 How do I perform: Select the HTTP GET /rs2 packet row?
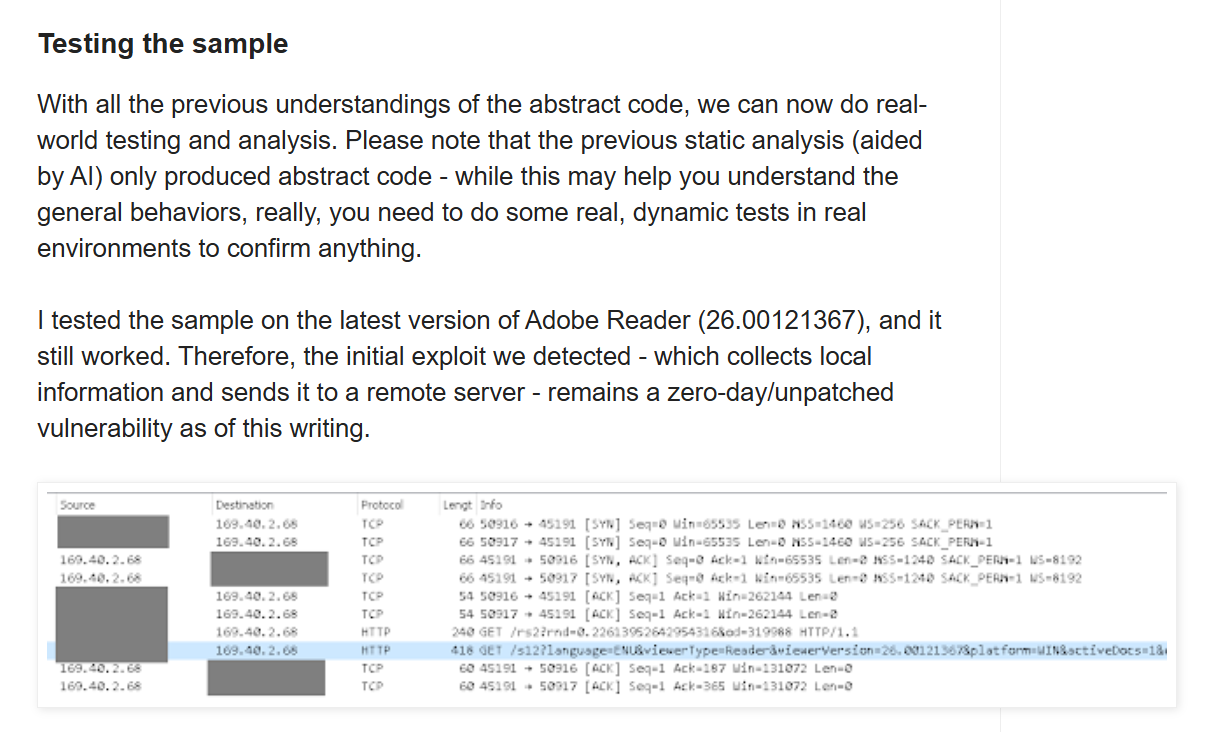click(x=607, y=632)
